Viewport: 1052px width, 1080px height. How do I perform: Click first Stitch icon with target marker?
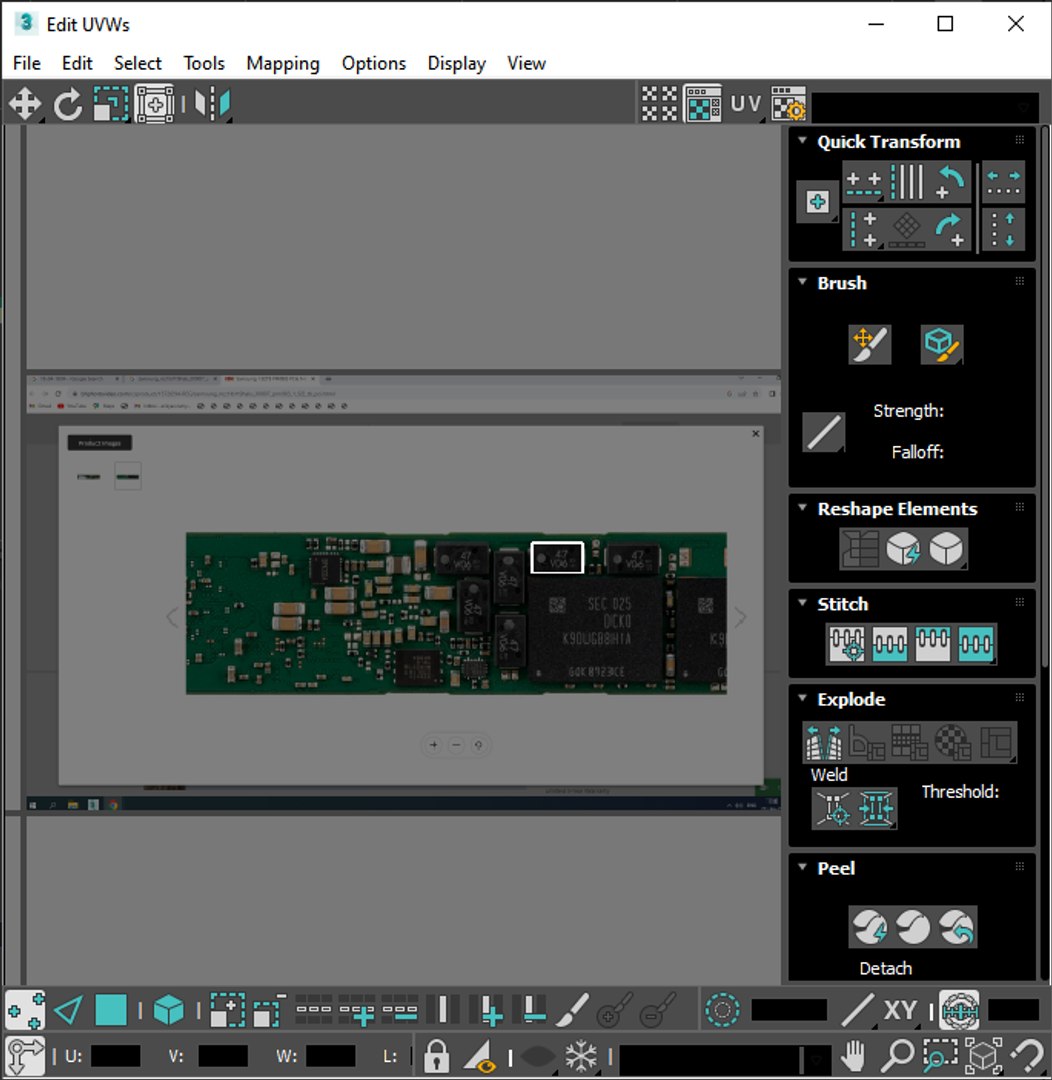tap(847, 644)
